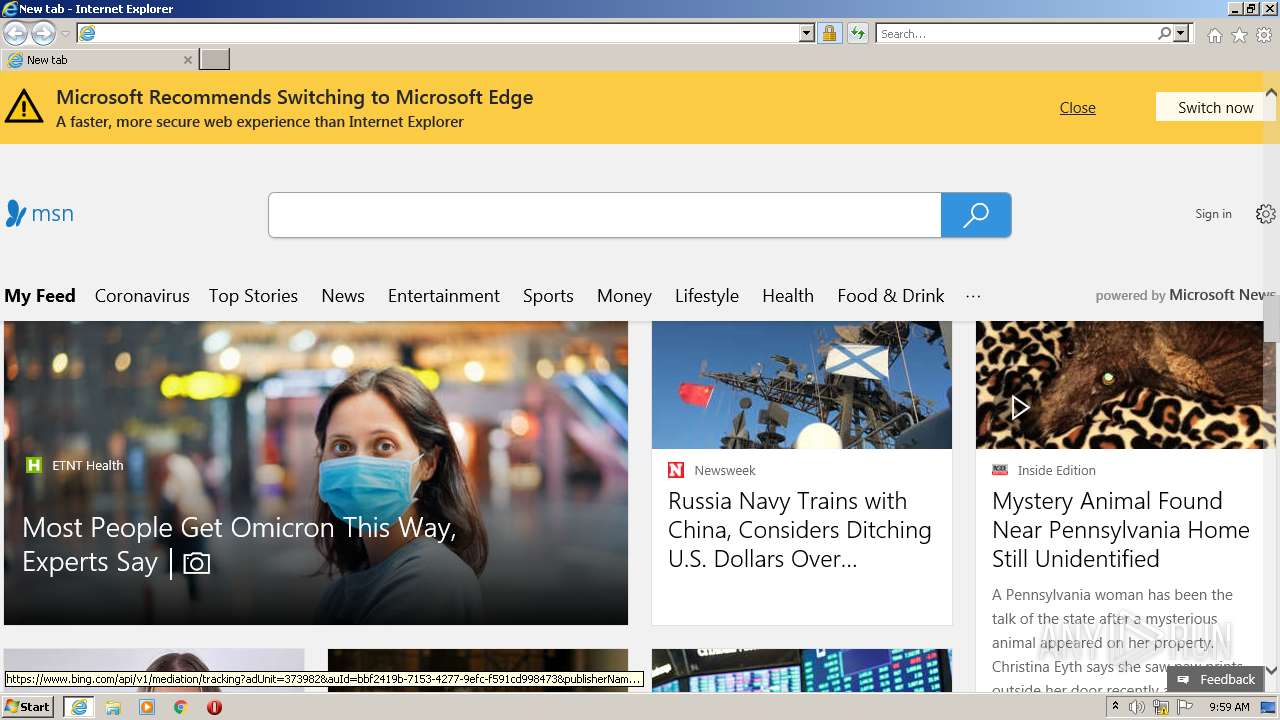Click the Newsweek source icon
Viewport: 1280px width, 720px height.
(676, 470)
